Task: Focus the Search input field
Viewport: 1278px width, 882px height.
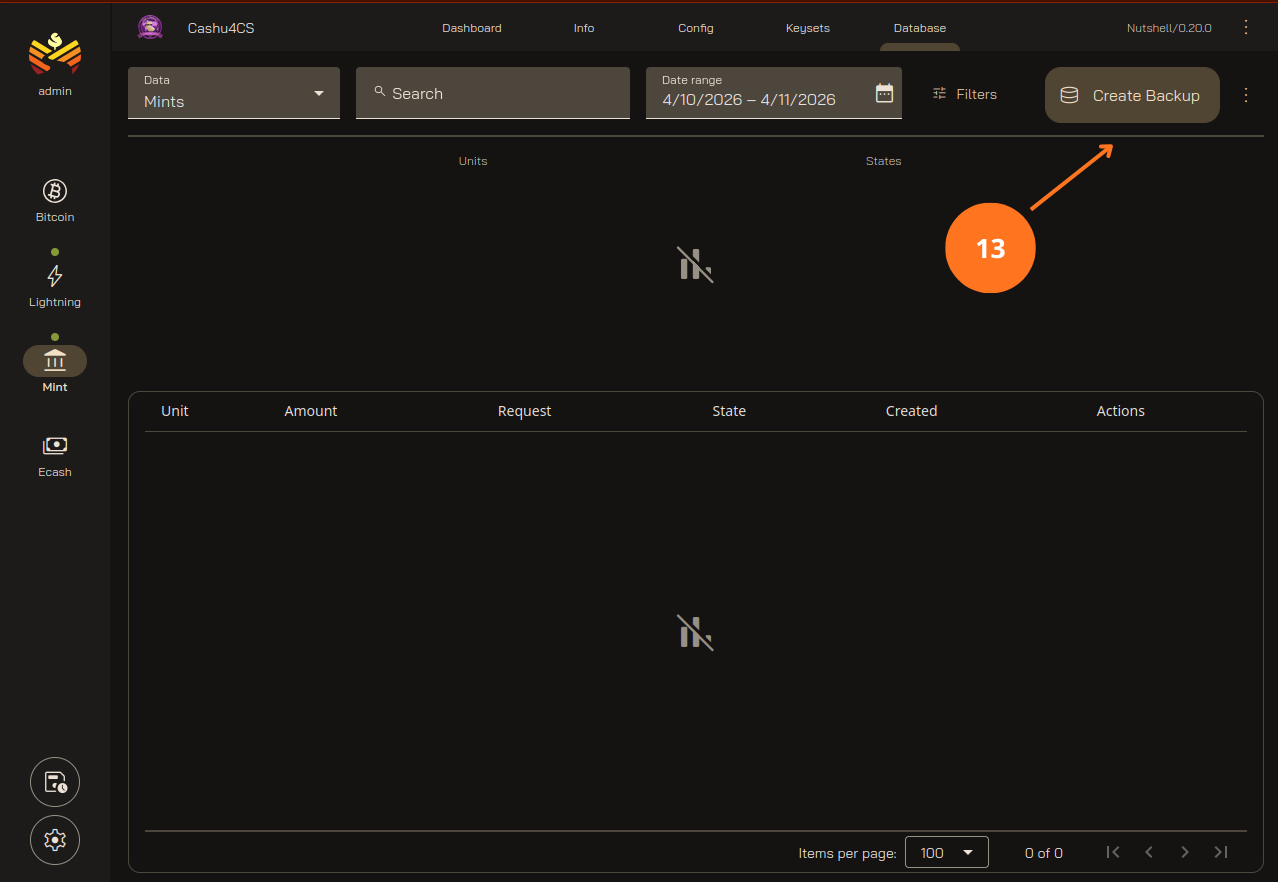Action: click(x=493, y=93)
